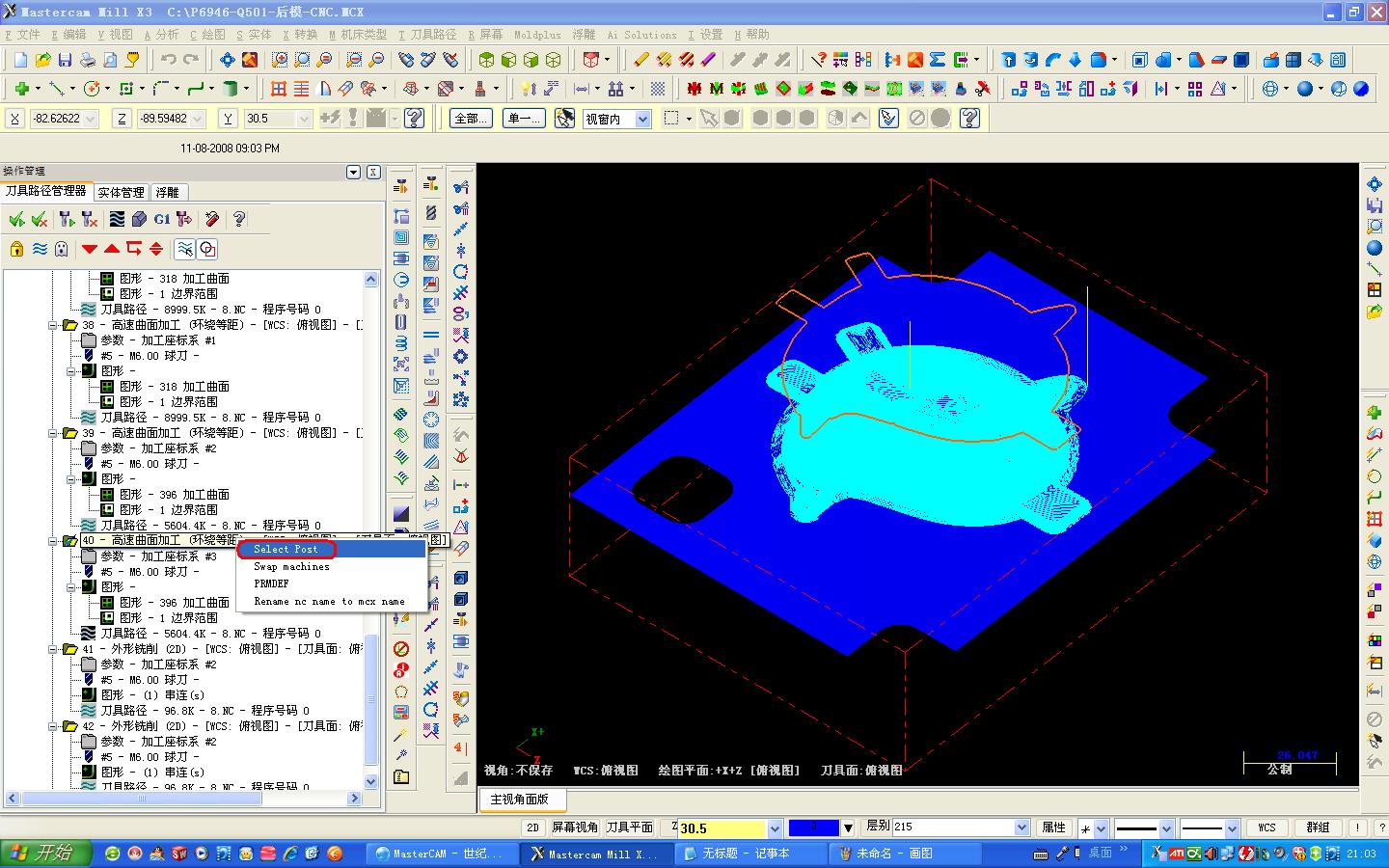The width and height of the screenshot is (1389, 868).
Task: Click the green cylinder solids icon
Action: click(x=231, y=89)
